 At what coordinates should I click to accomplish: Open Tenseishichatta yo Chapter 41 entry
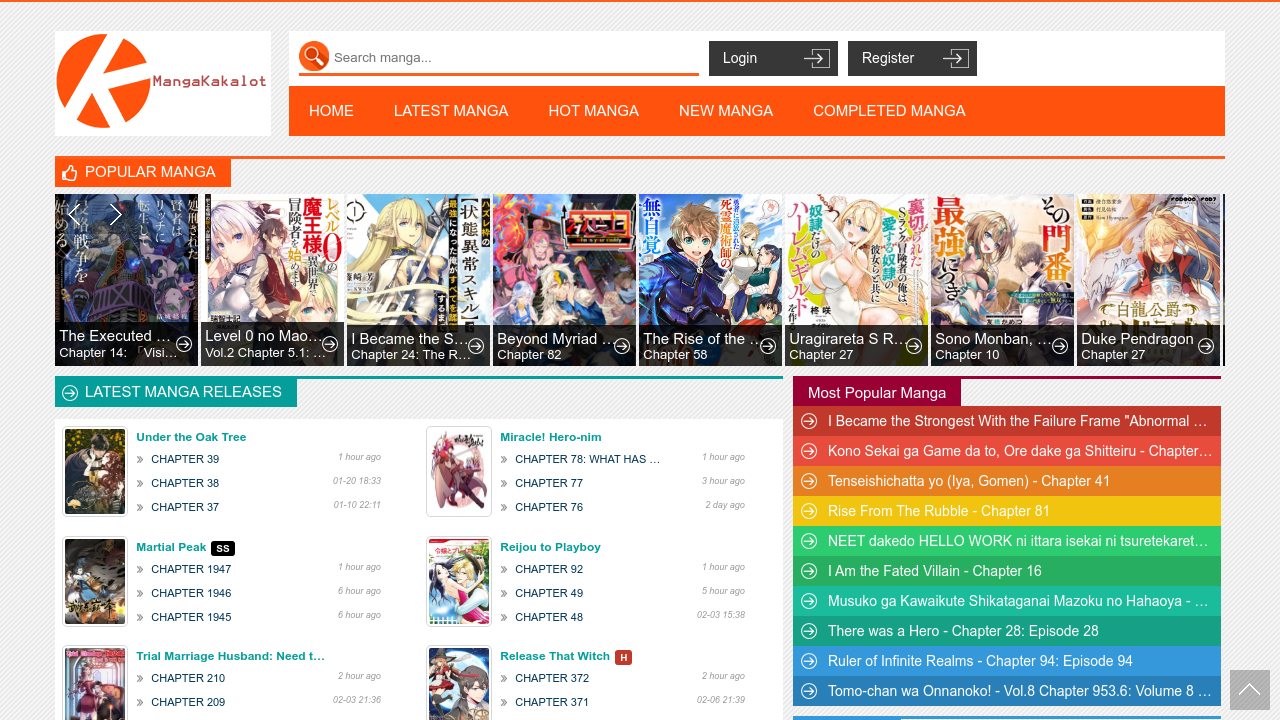pos(969,481)
